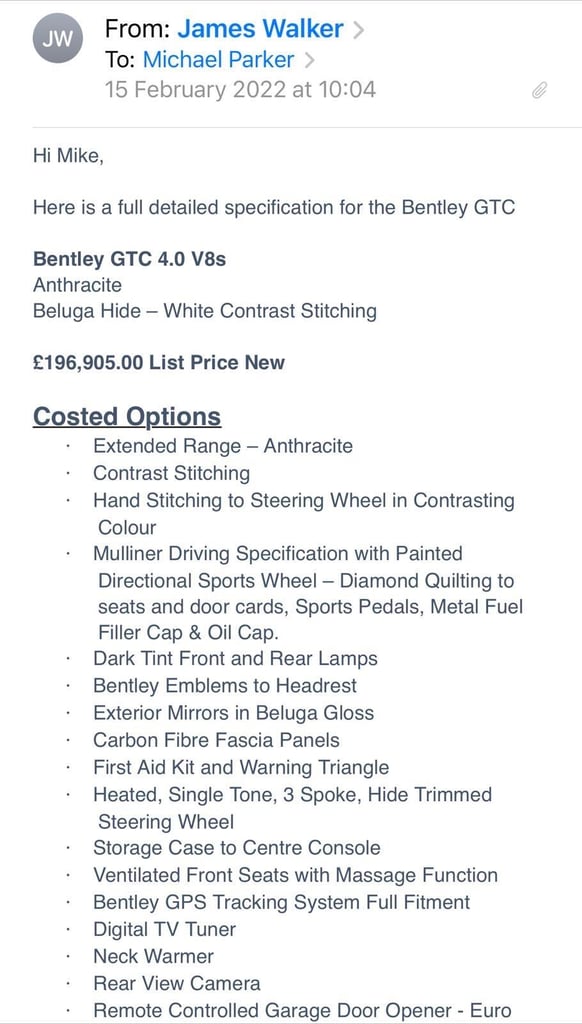Click the 'Rear View Camera' list item
Viewport: 582px width, 1024px height.
click(176, 983)
